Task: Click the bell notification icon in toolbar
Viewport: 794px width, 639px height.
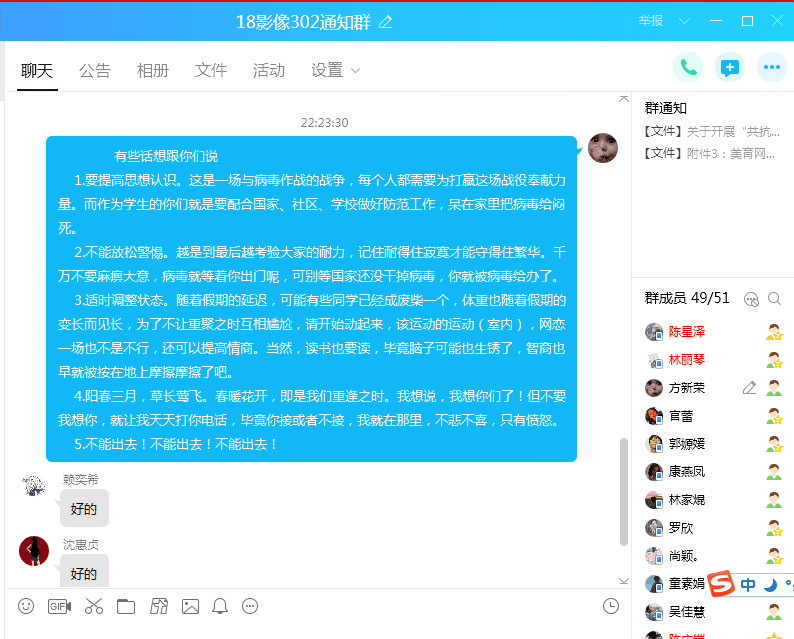Action: [220, 606]
